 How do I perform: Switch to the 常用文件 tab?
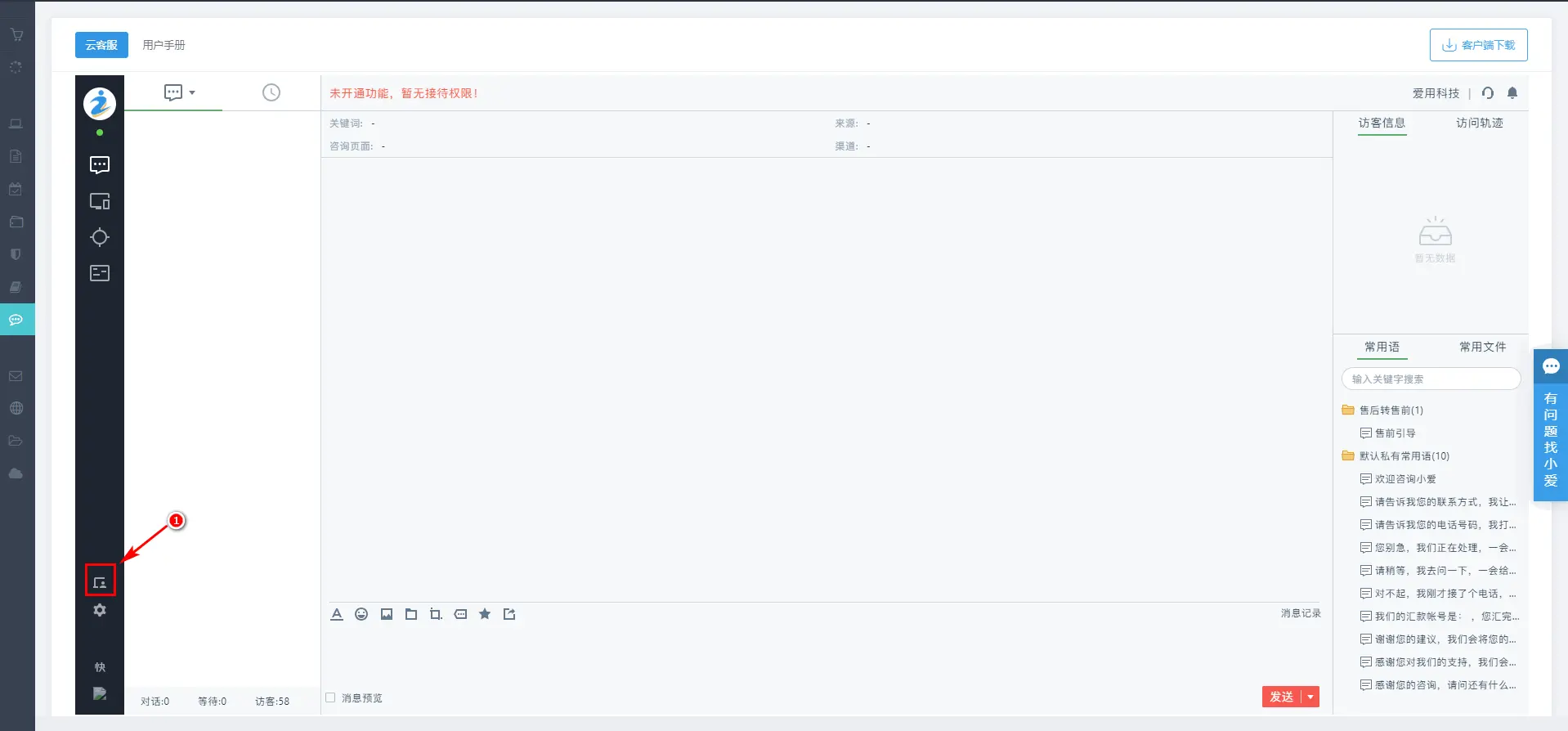tap(1482, 347)
